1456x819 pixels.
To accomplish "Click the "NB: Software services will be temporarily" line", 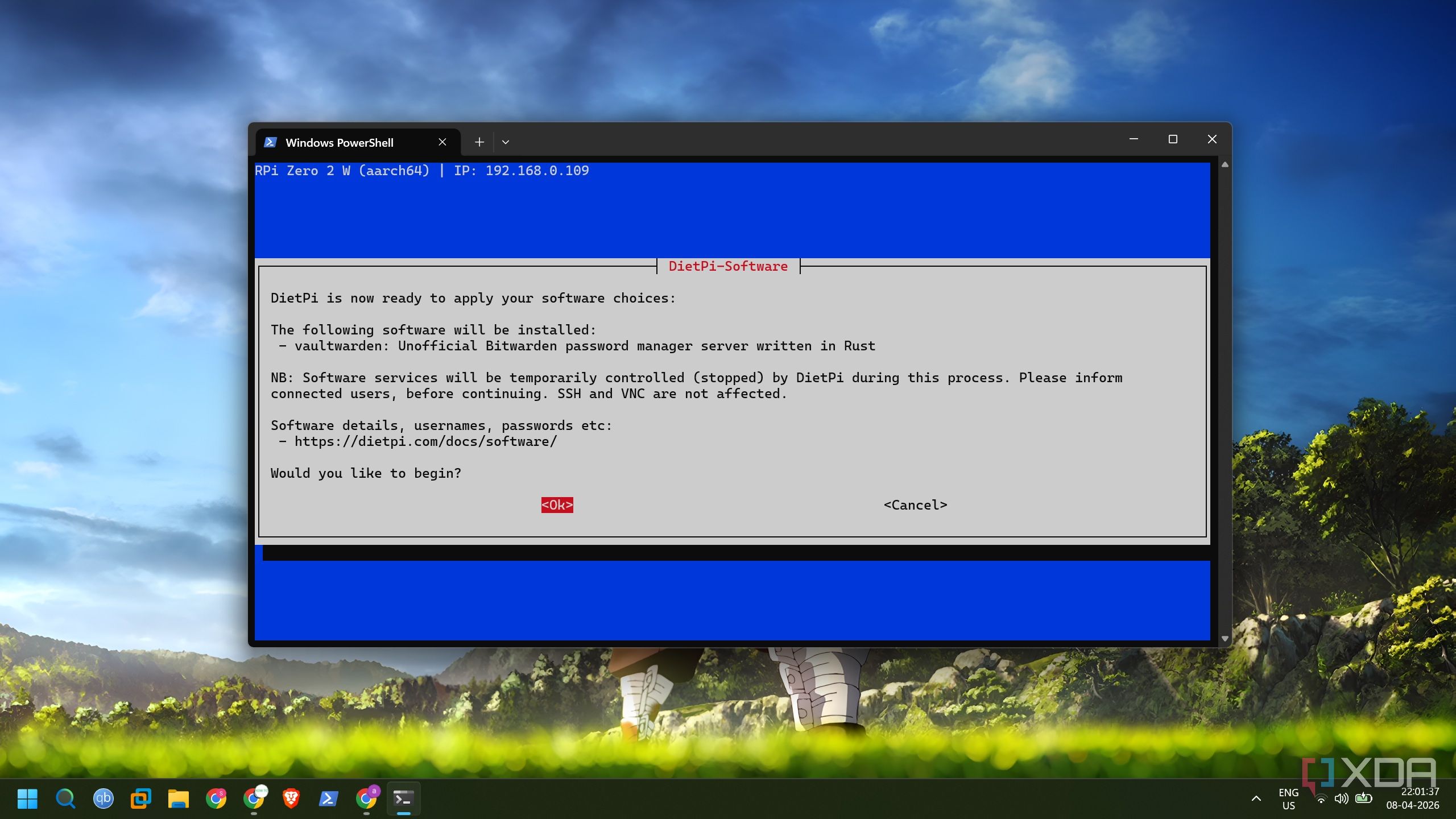I will click(697, 378).
